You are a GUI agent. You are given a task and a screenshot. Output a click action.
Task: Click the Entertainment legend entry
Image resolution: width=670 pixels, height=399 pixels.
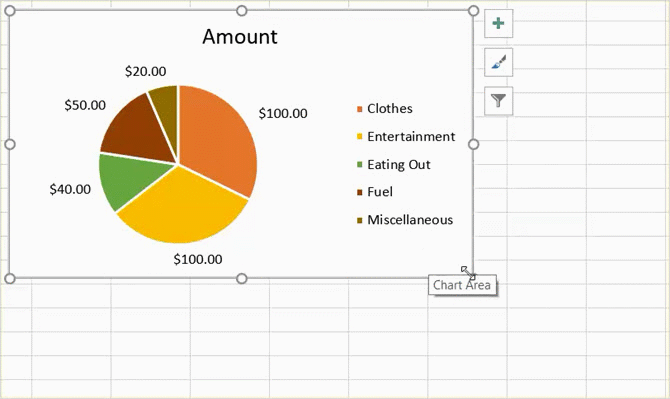(x=406, y=137)
